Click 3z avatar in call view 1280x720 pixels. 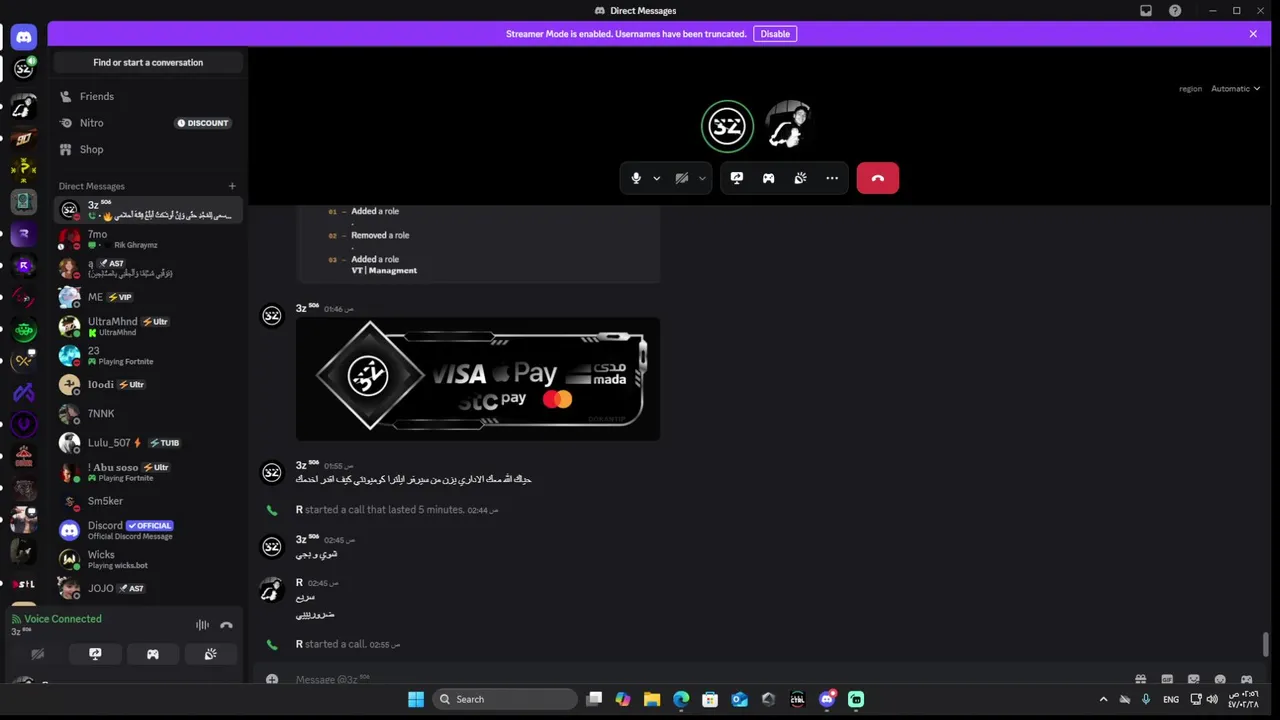[727, 126]
